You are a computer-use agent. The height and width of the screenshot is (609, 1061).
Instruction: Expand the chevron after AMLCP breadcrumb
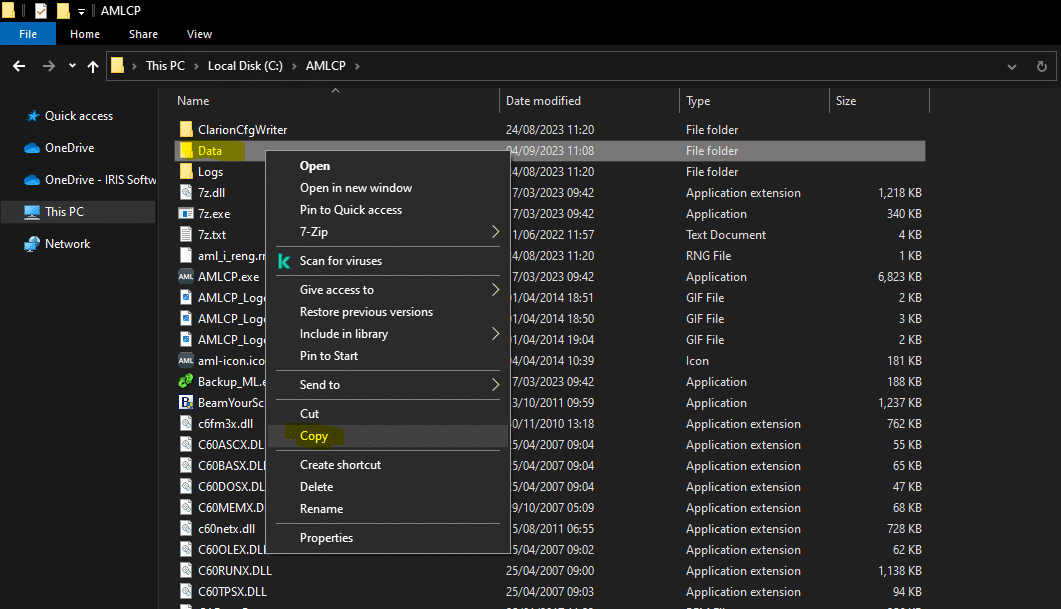pos(357,66)
